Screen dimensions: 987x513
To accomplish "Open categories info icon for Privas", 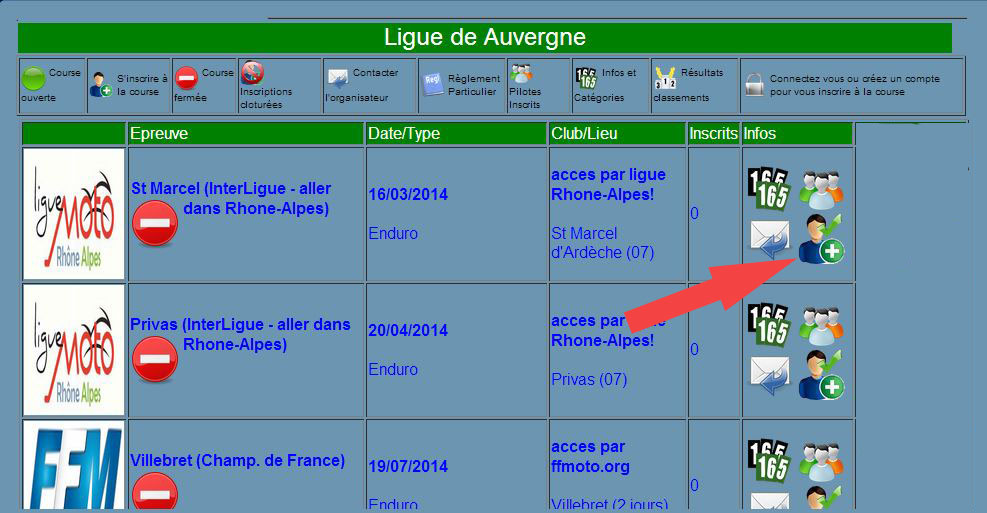I will tap(769, 325).
